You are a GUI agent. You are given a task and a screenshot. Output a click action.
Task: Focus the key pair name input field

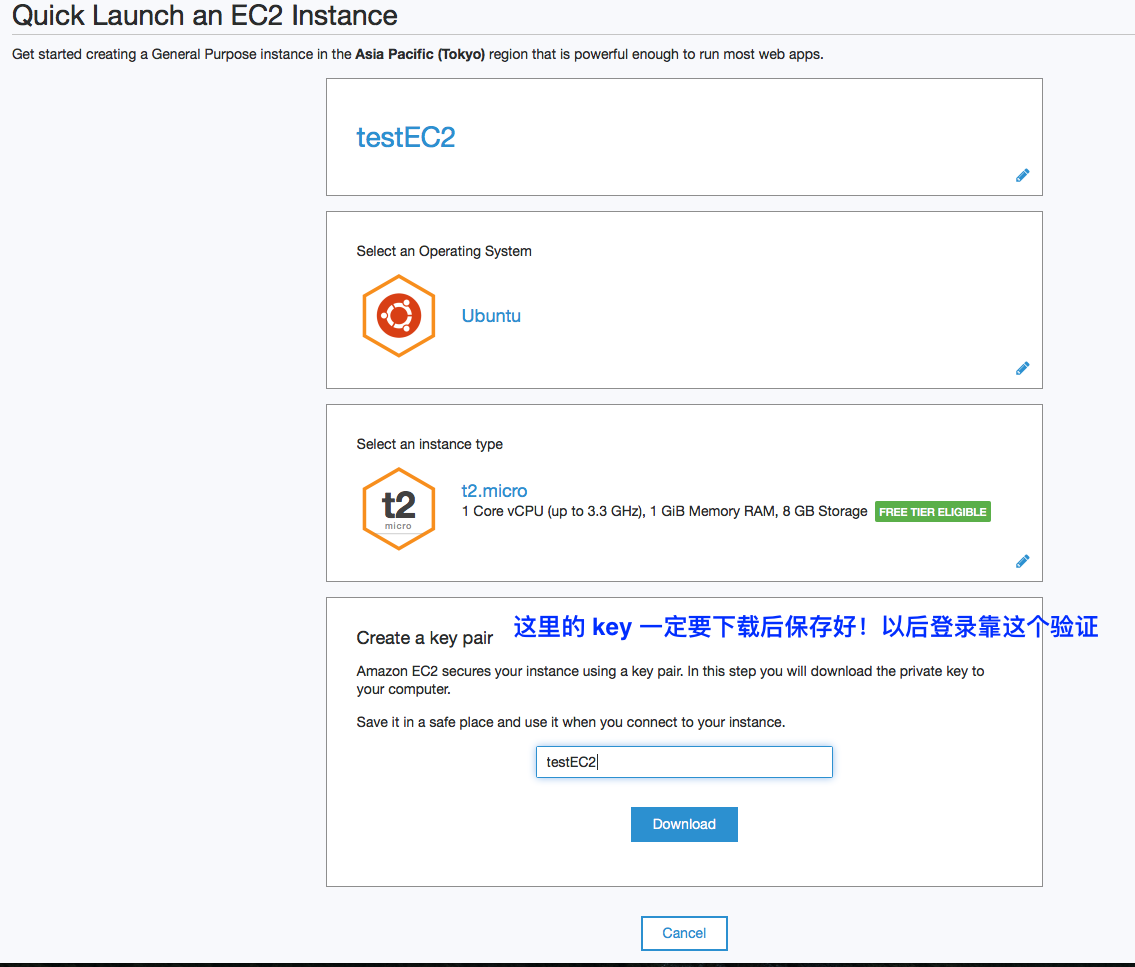click(x=684, y=761)
